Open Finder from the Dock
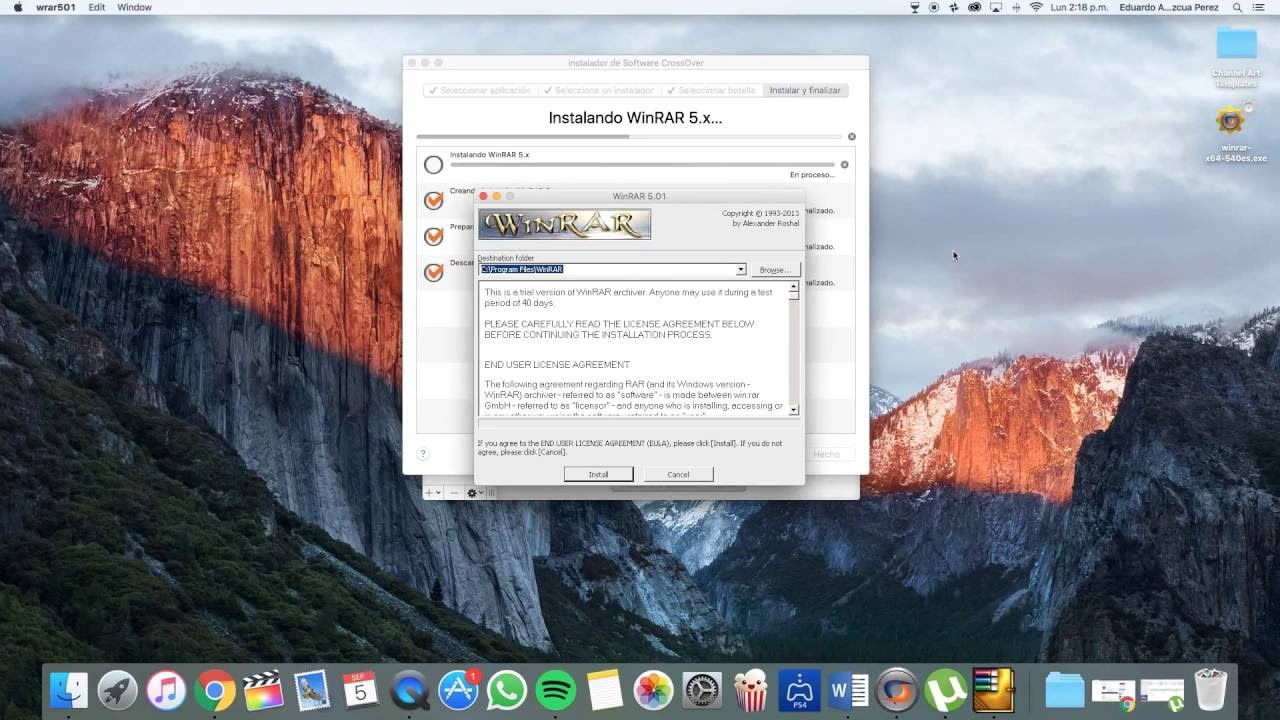The image size is (1280, 720). click(x=70, y=690)
